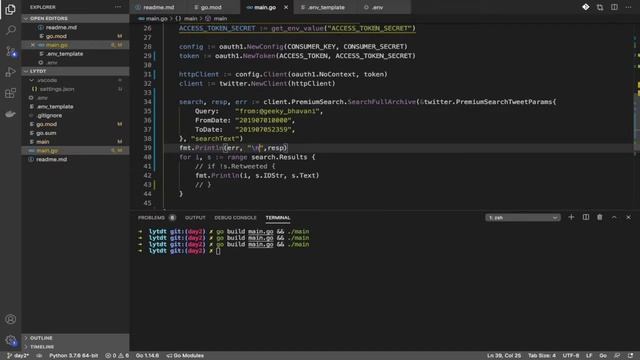
Task: Kill terminal with trash icon
Action: click(x=600, y=217)
